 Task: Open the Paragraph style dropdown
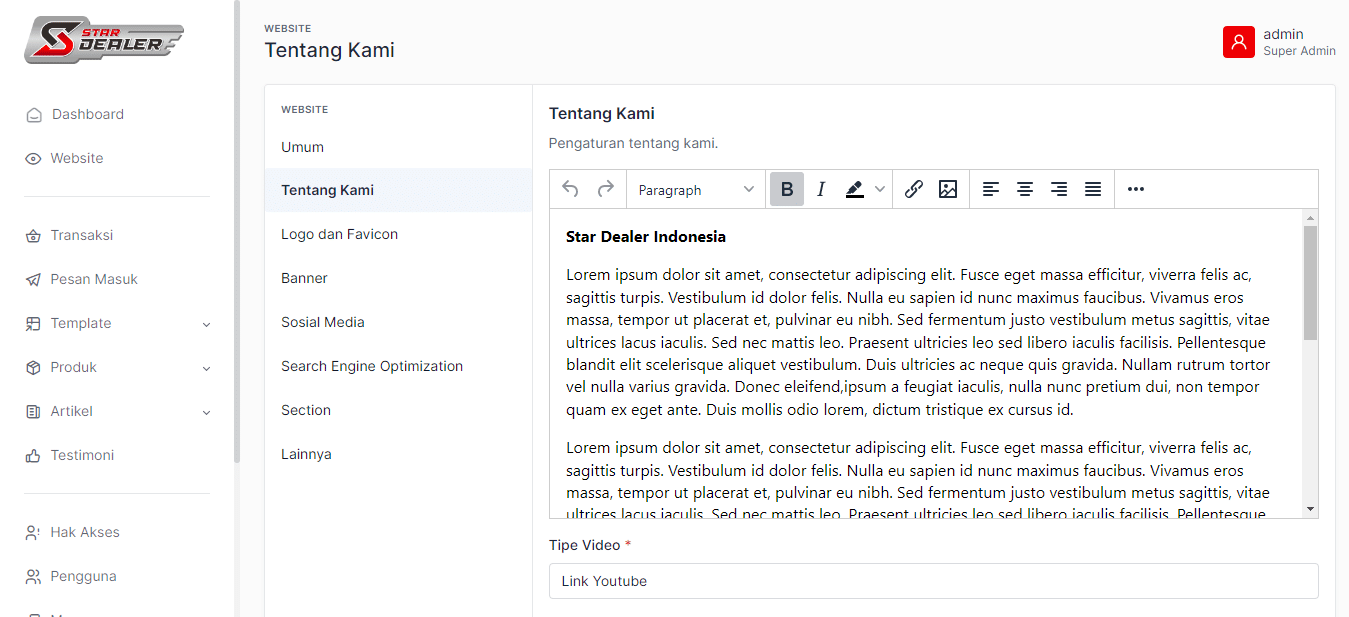pos(696,189)
